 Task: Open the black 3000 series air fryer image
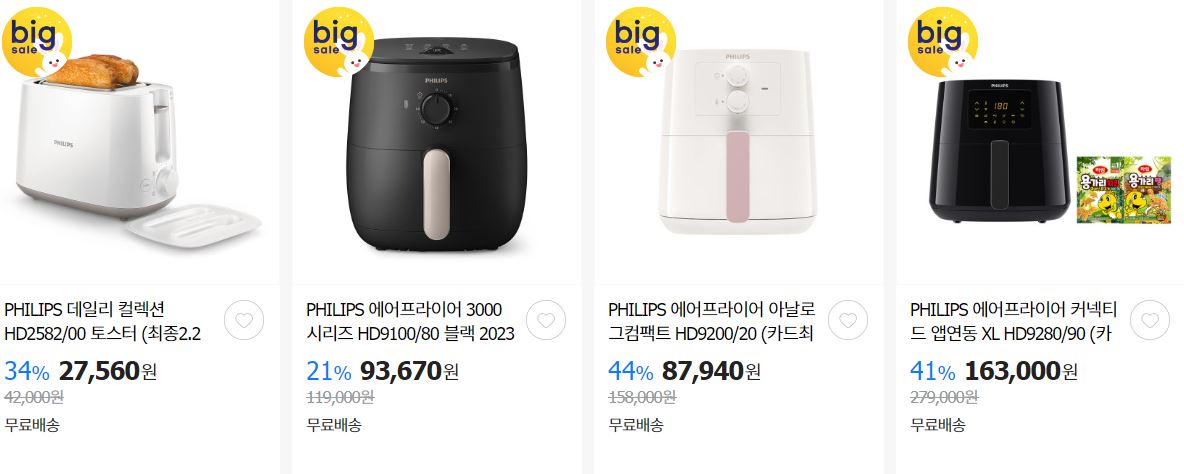coord(436,143)
